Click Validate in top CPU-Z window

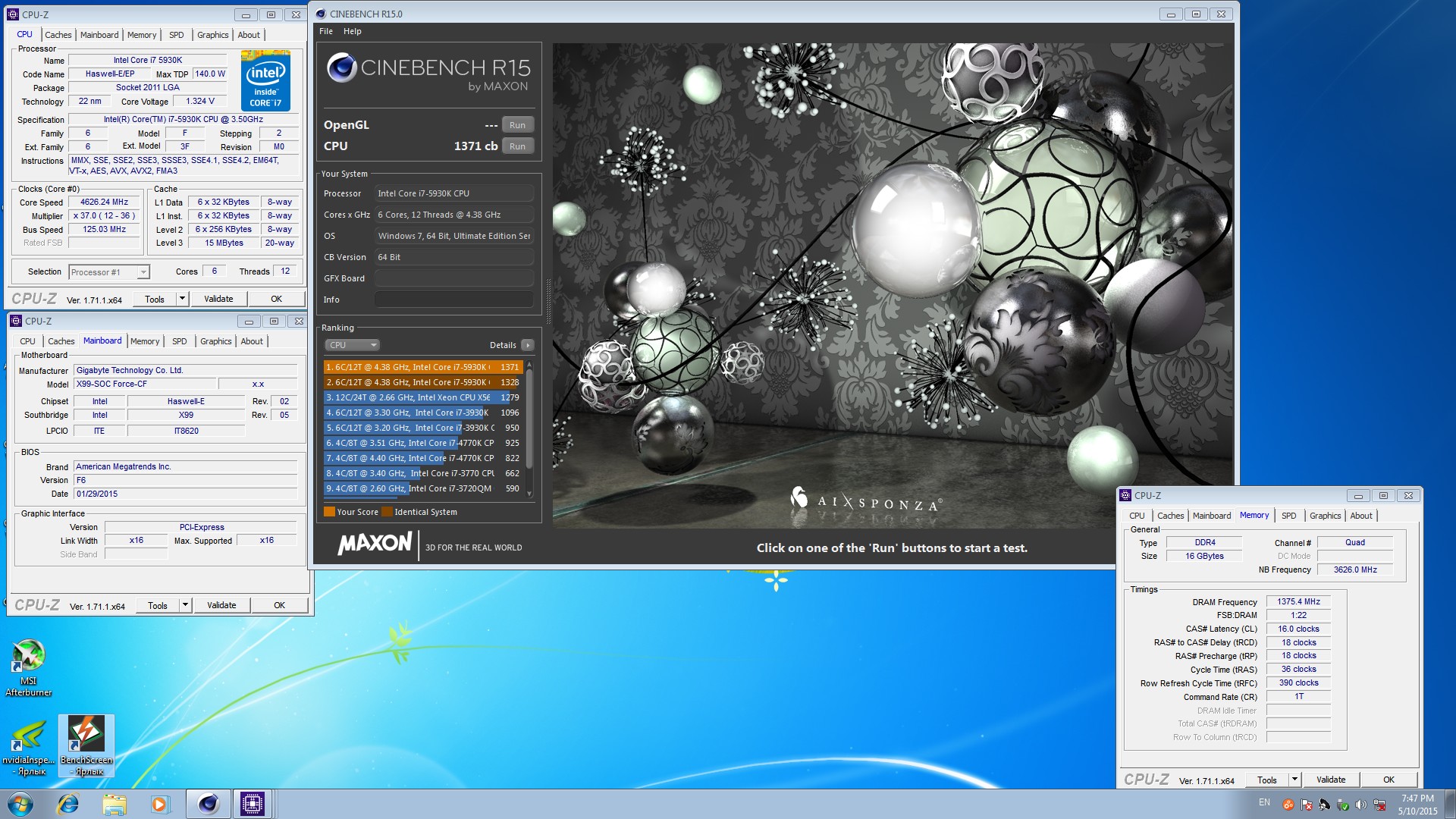[218, 299]
